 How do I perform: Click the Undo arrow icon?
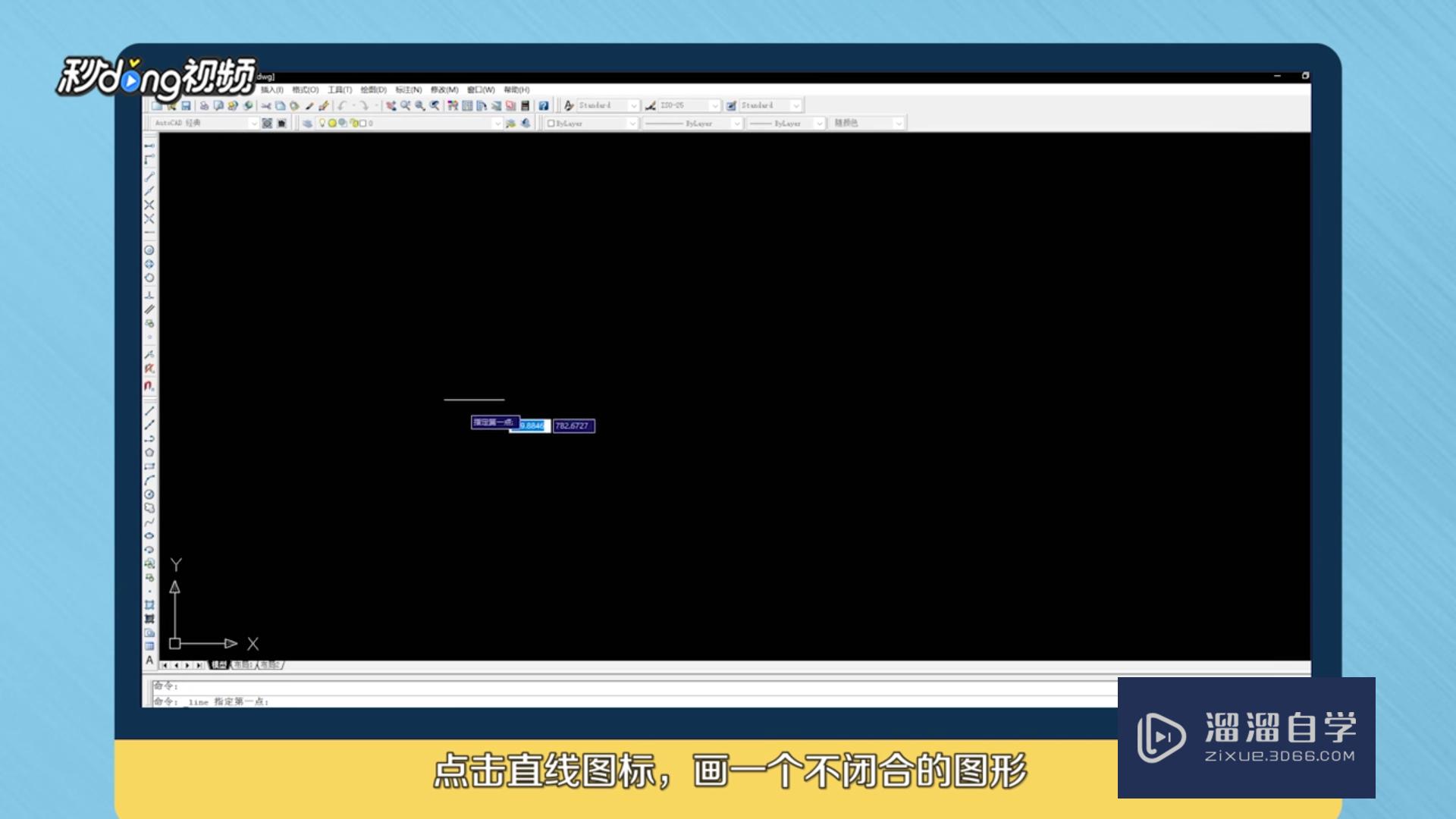[342, 105]
